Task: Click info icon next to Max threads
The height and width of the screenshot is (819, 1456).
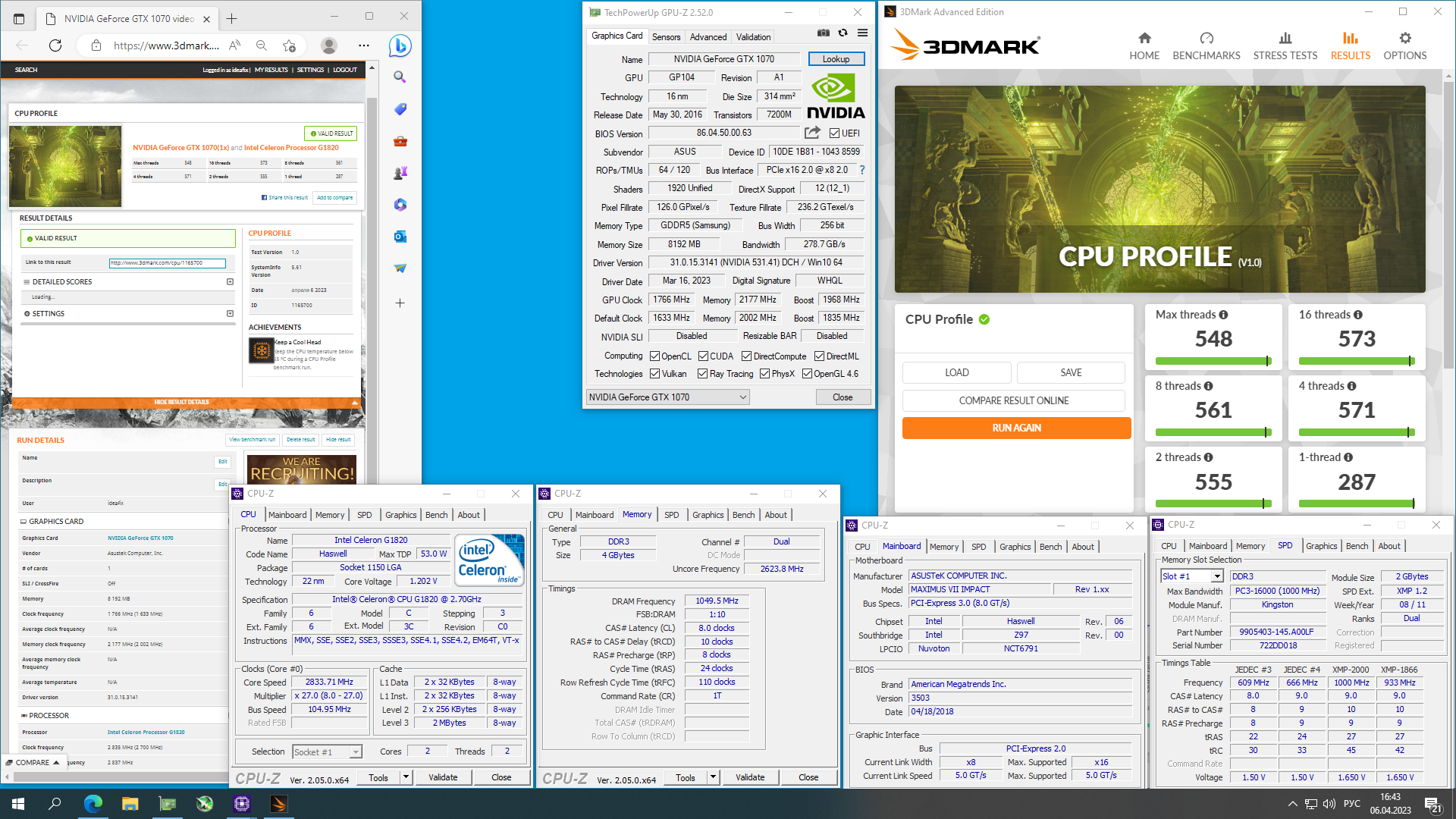Action: (x=1223, y=315)
